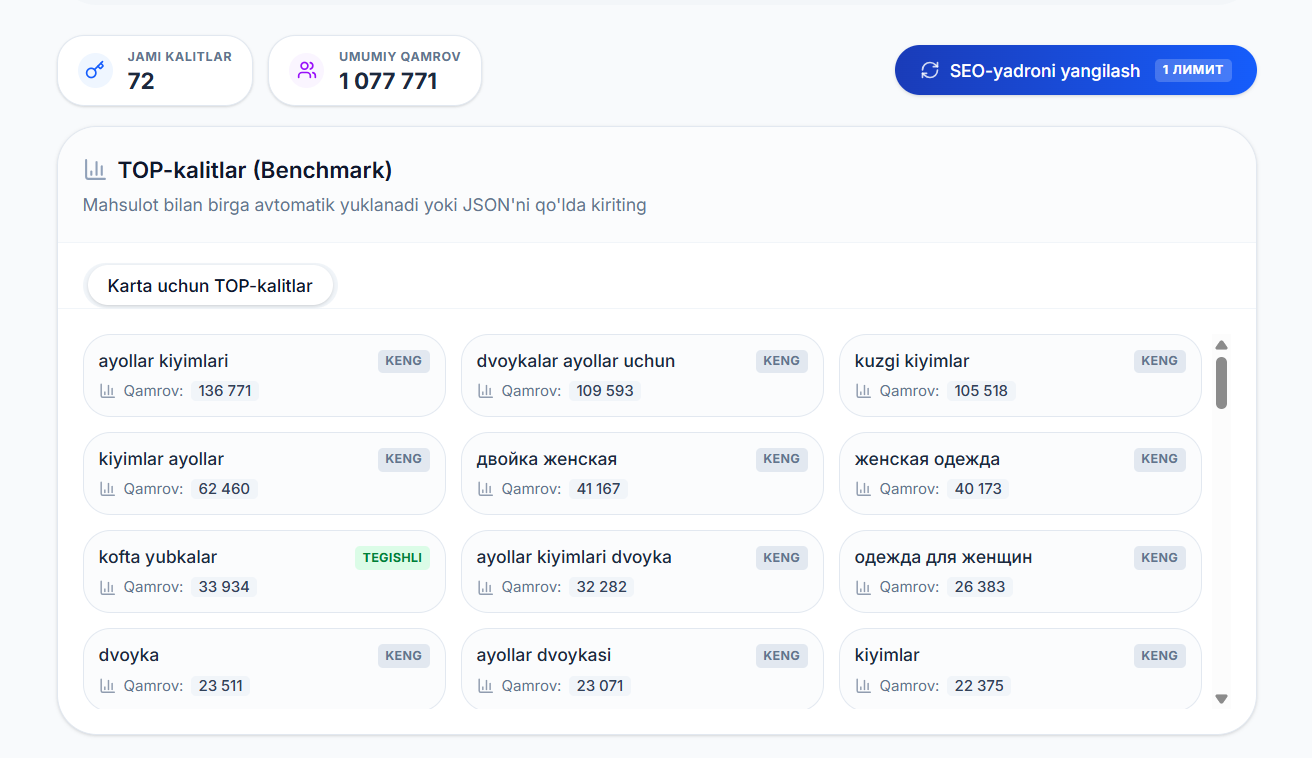Screen dimensions: 1312x758
Task: Select the одежда для женщин keyword
Action: [1020, 571]
